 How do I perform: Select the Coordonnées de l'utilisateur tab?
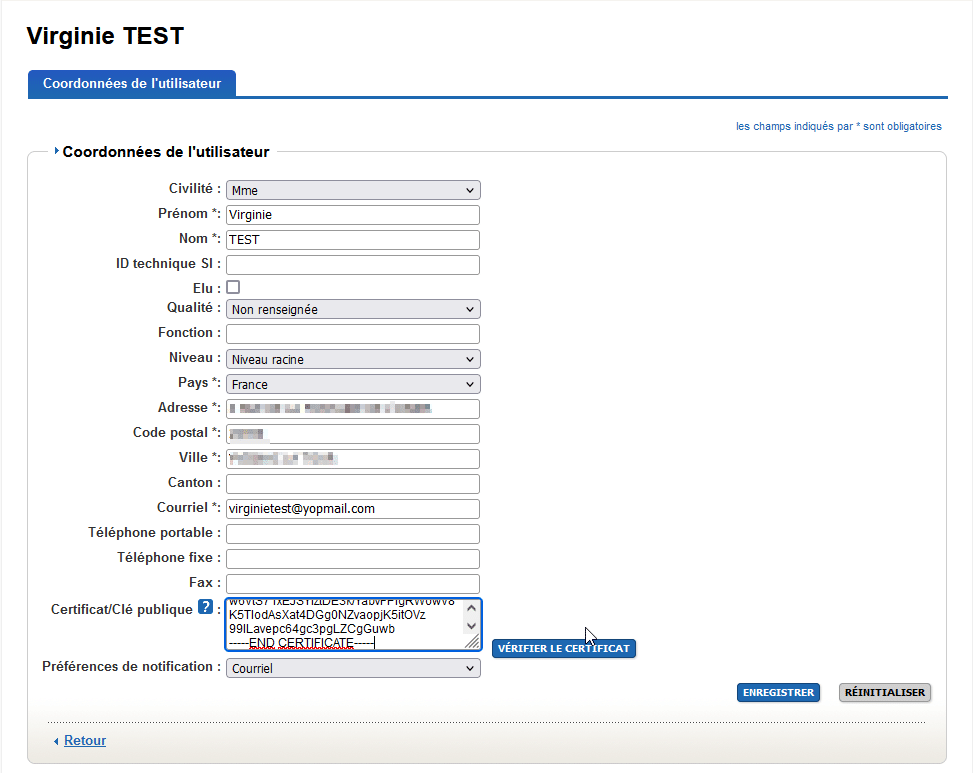(132, 84)
